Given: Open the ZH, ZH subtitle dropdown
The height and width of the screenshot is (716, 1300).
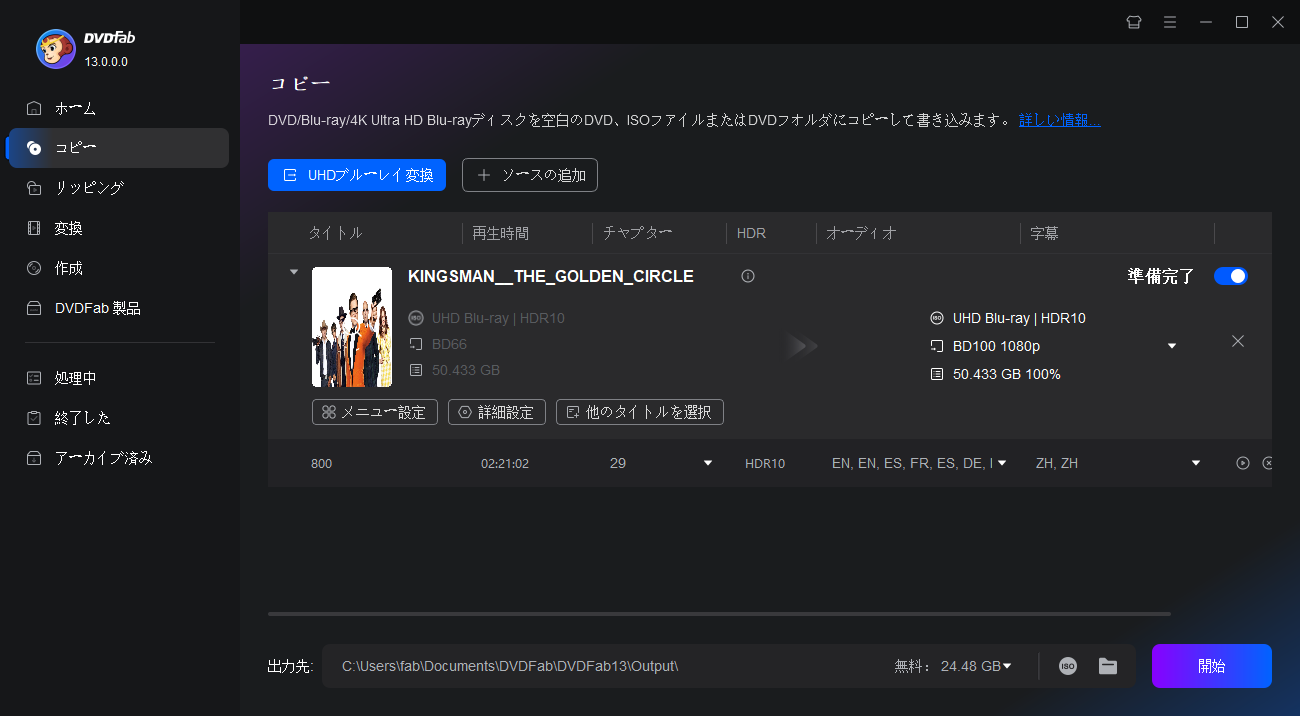Looking at the screenshot, I should click(x=1195, y=463).
